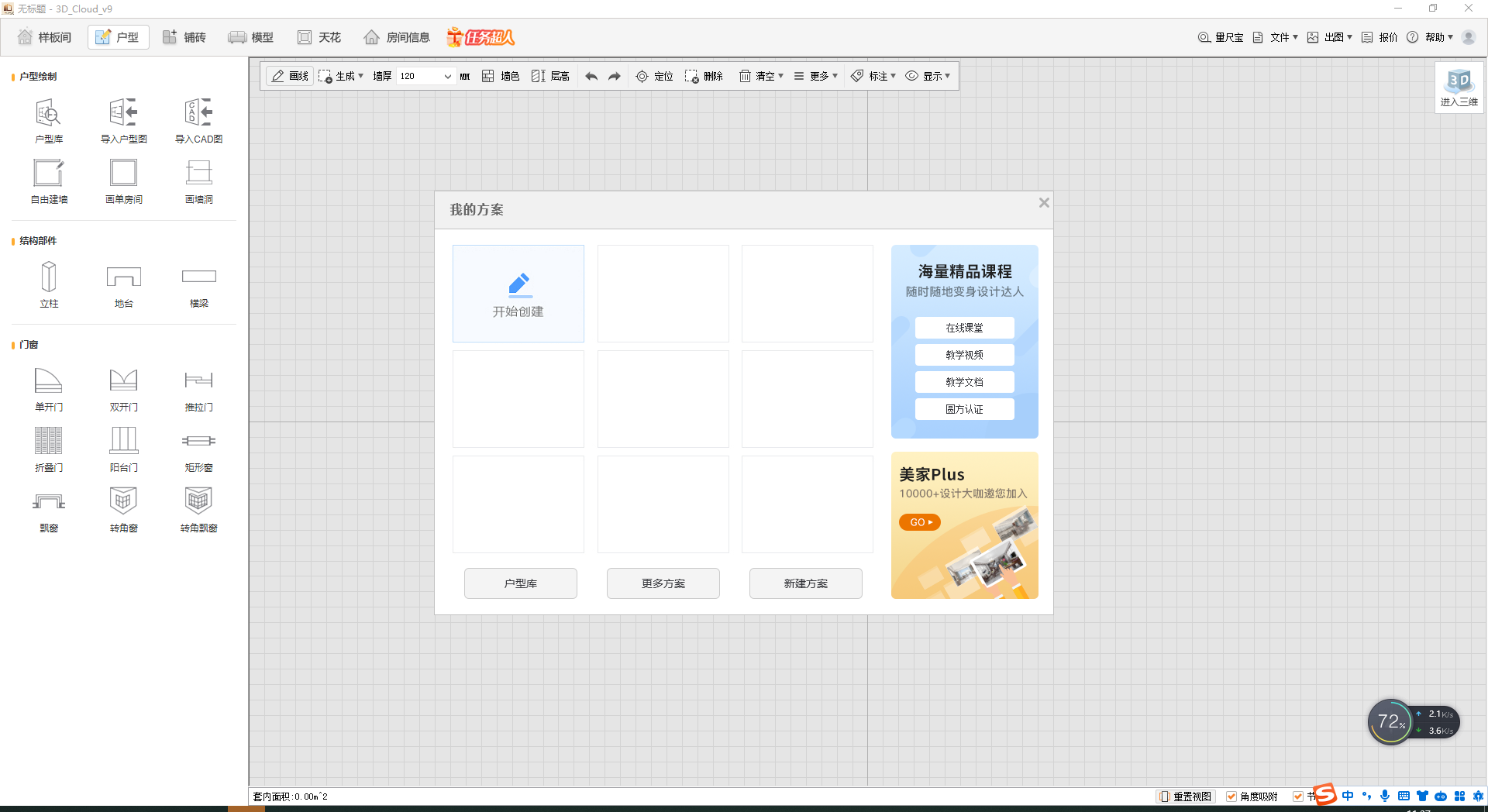Choose the 地台 platform component
1488x812 pixels.
pyautogui.click(x=124, y=285)
